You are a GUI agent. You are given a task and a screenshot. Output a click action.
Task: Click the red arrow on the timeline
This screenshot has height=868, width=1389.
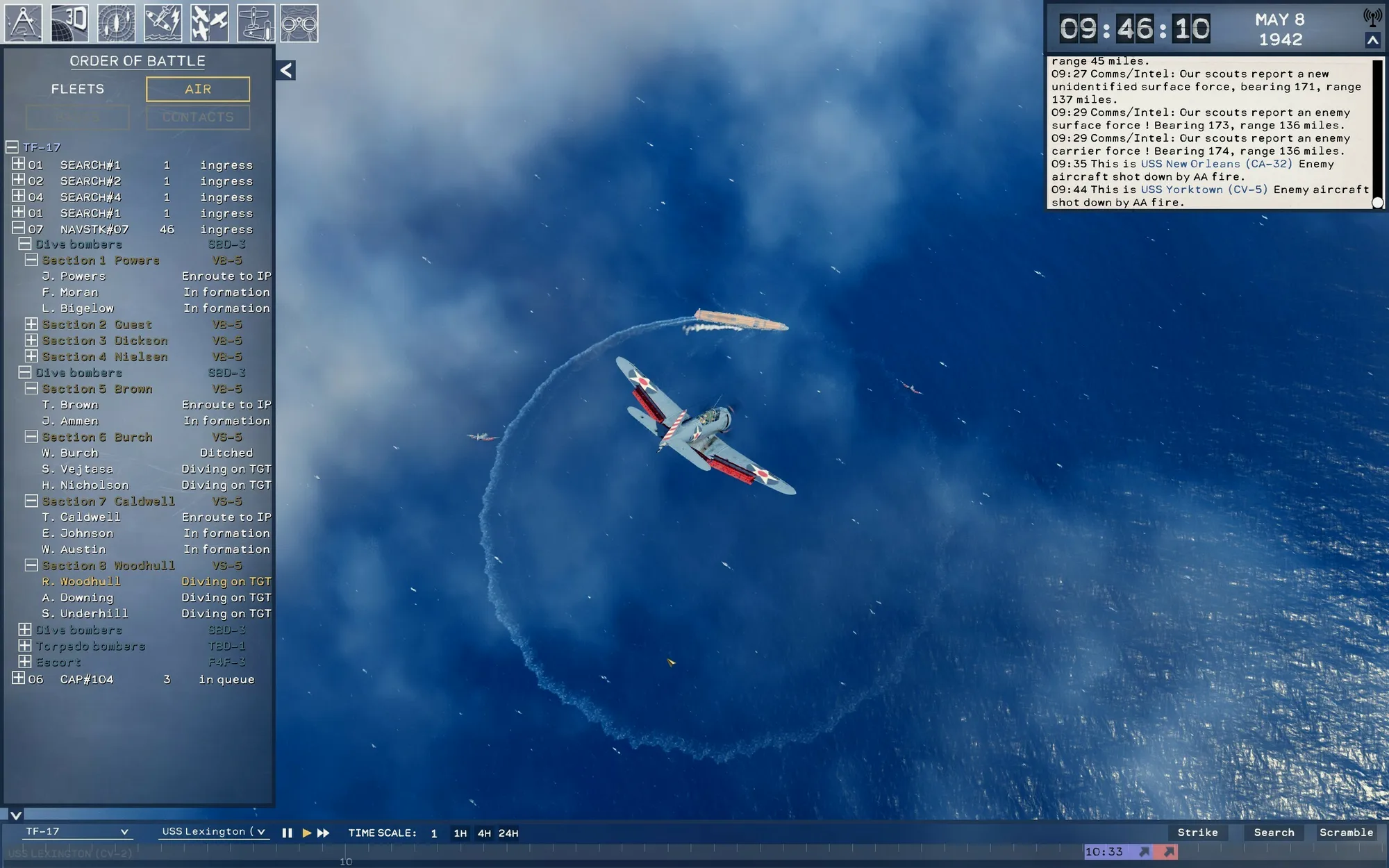(1170, 851)
